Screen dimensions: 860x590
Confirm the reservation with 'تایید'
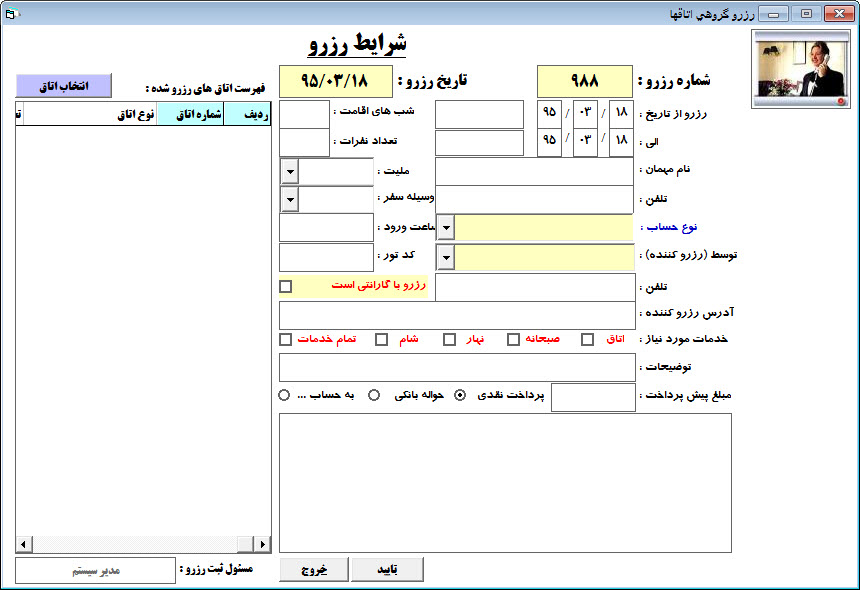[x=387, y=570]
